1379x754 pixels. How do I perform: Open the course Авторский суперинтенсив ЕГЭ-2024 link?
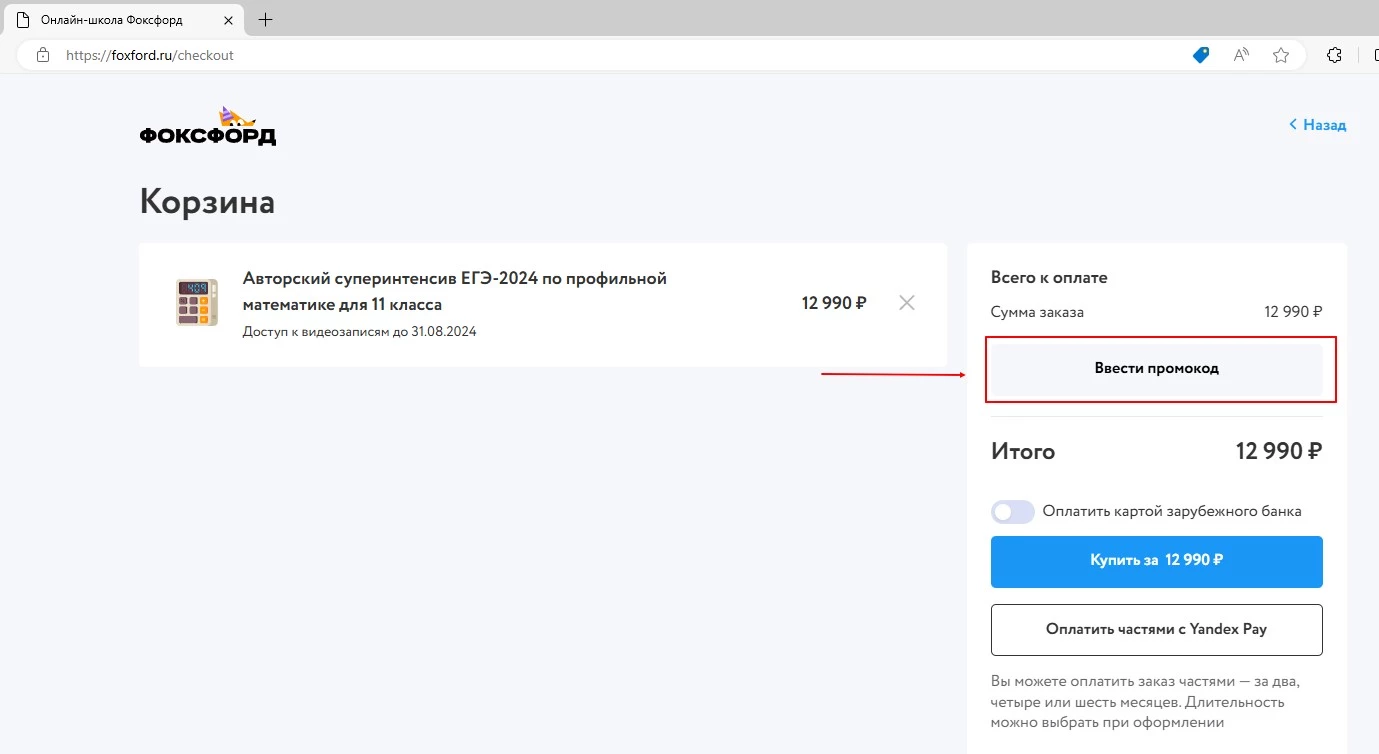(455, 291)
